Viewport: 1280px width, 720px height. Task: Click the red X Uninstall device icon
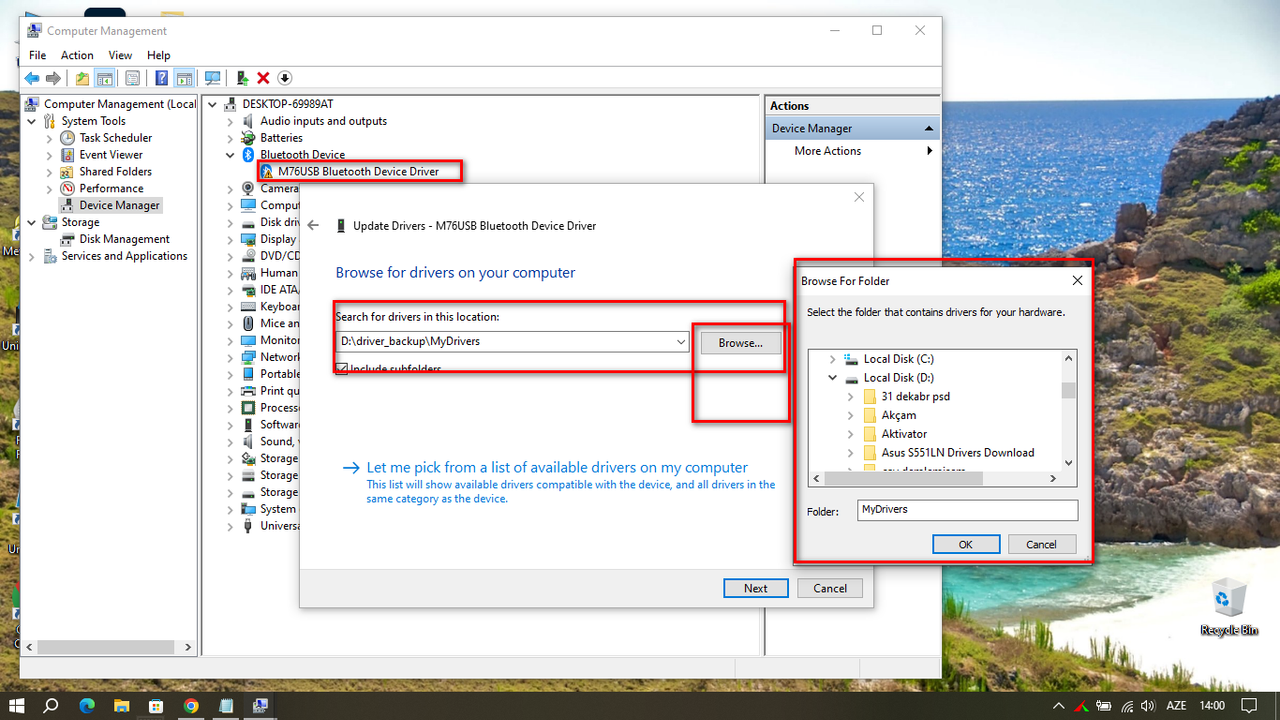[263, 78]
